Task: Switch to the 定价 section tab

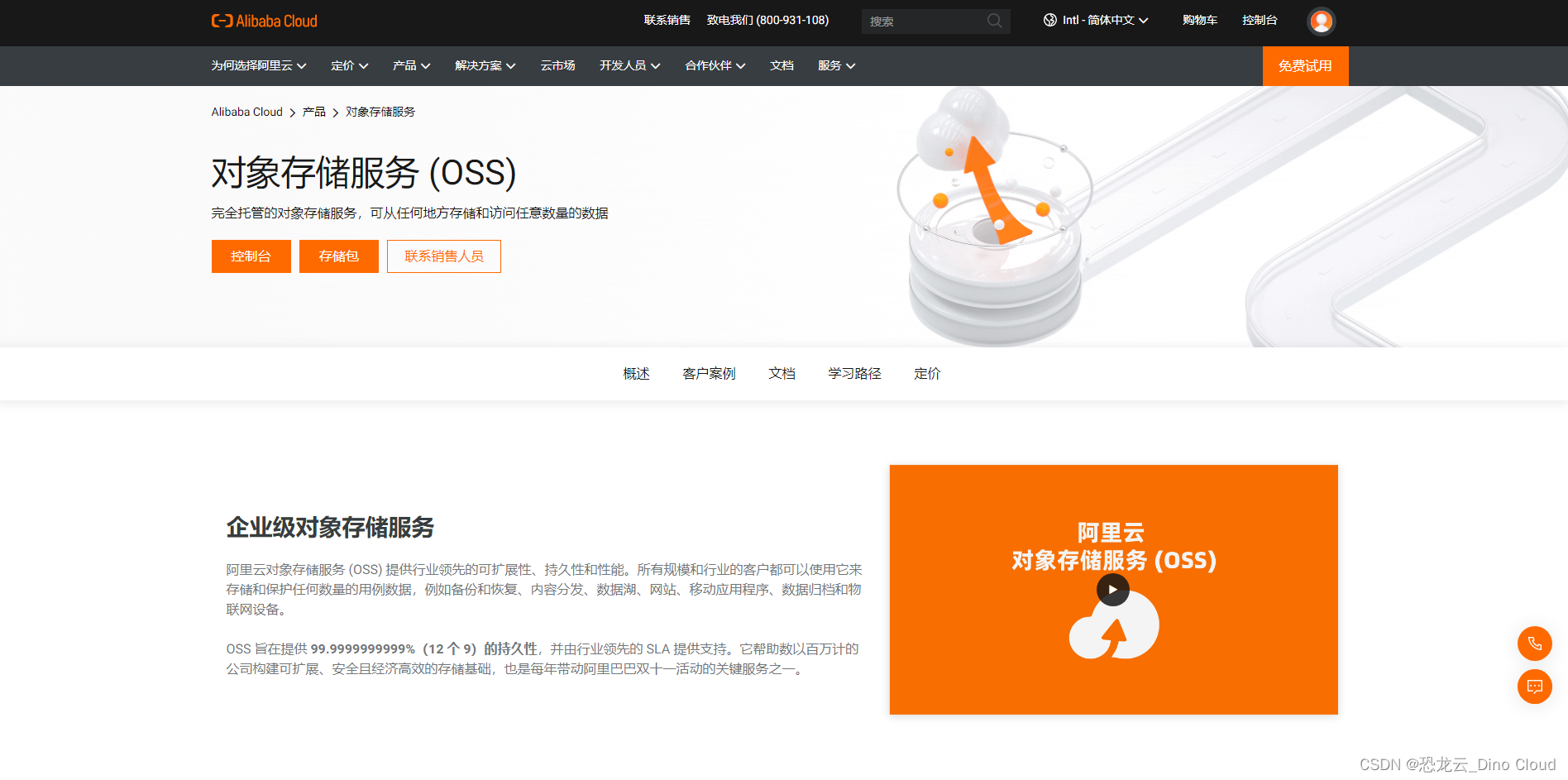Action: [927, 374]
